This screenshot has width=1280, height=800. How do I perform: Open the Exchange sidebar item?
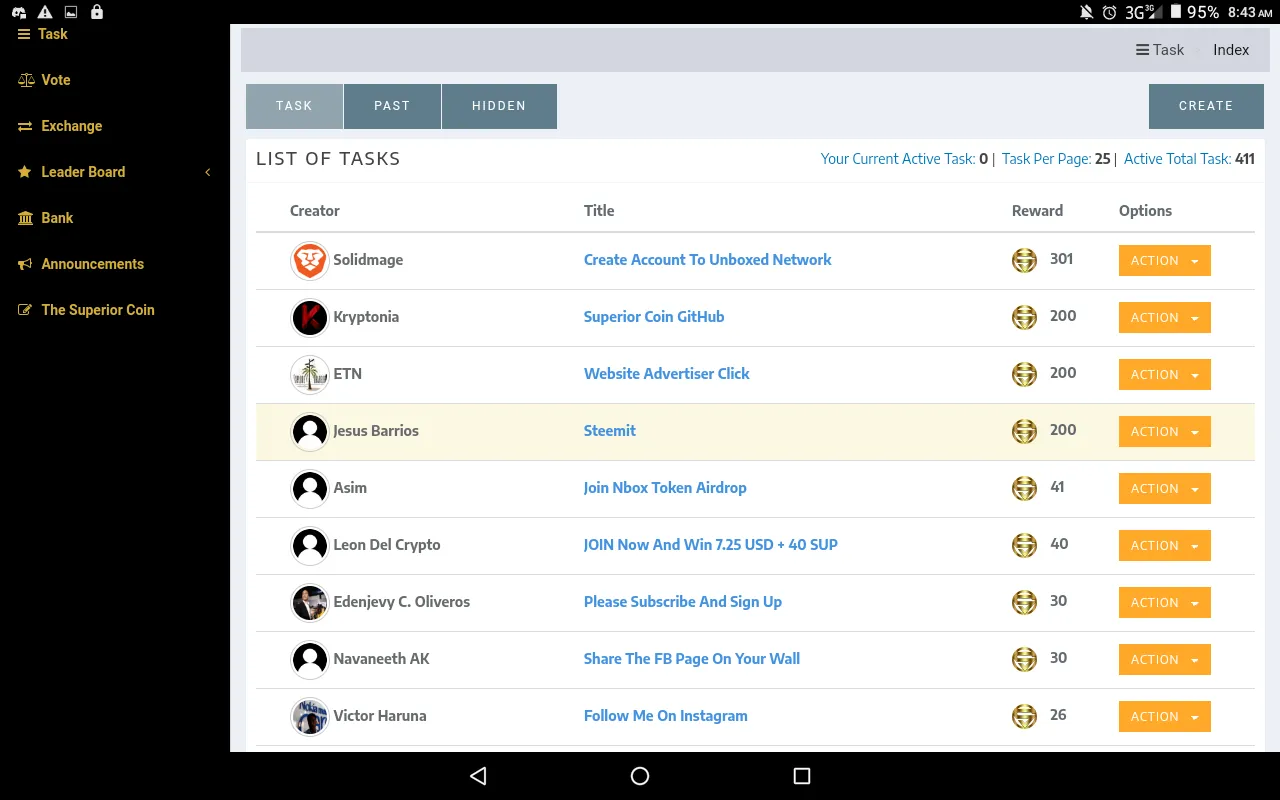(60, 126)
